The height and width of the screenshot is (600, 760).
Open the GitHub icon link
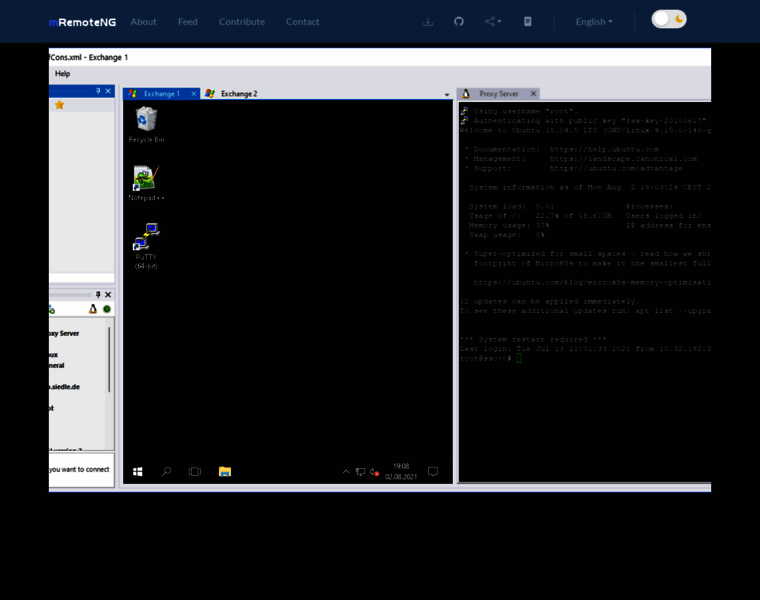(459, 22)
